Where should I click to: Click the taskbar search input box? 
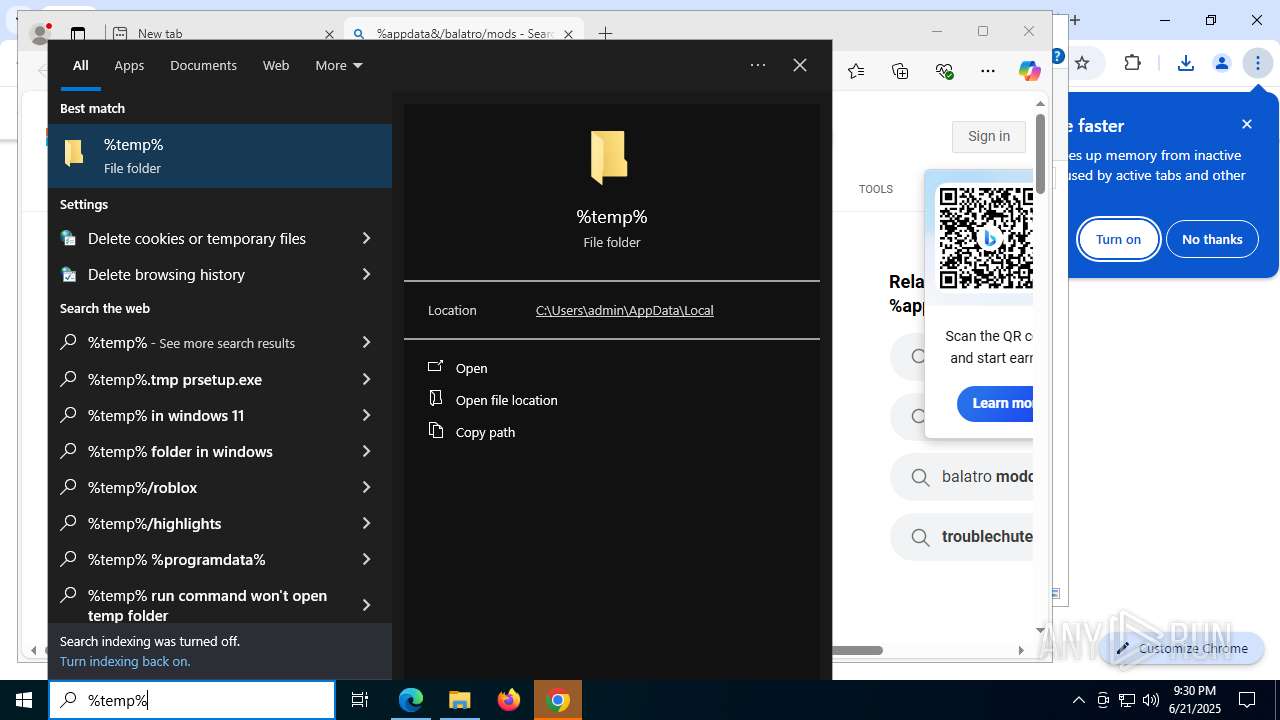click(x=192, y=700)
